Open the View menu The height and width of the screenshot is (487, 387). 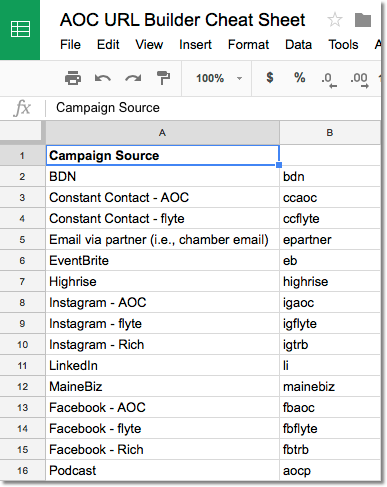(149, 45)
